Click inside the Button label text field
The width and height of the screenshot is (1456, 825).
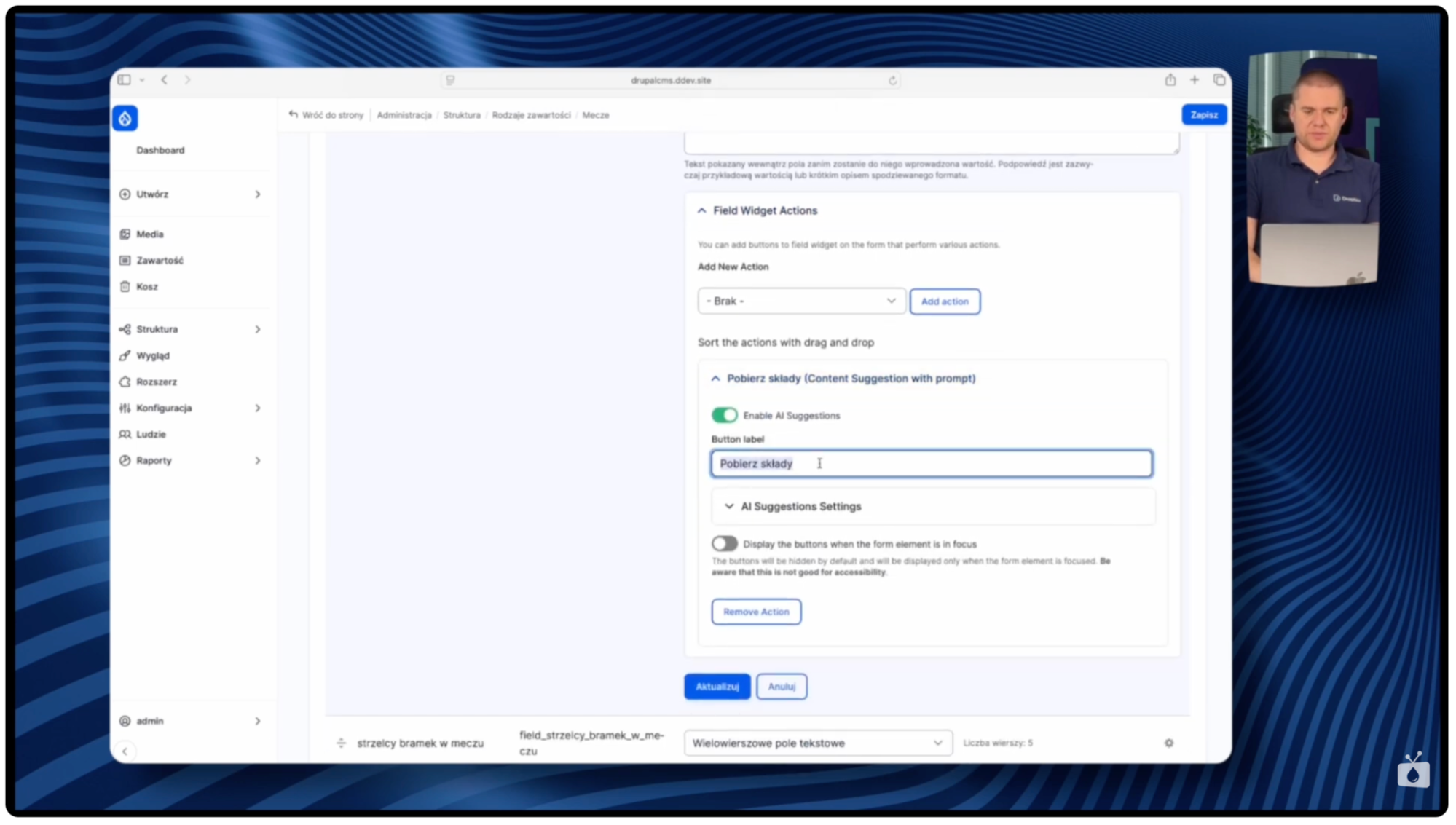coord(931,463)
